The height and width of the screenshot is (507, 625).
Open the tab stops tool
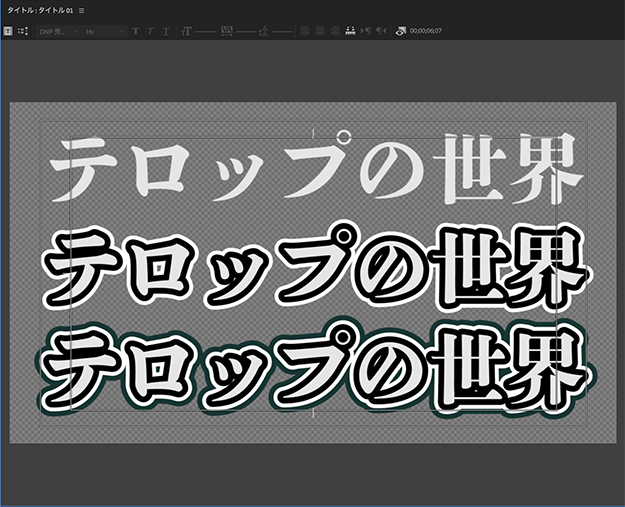pos(350,31)
